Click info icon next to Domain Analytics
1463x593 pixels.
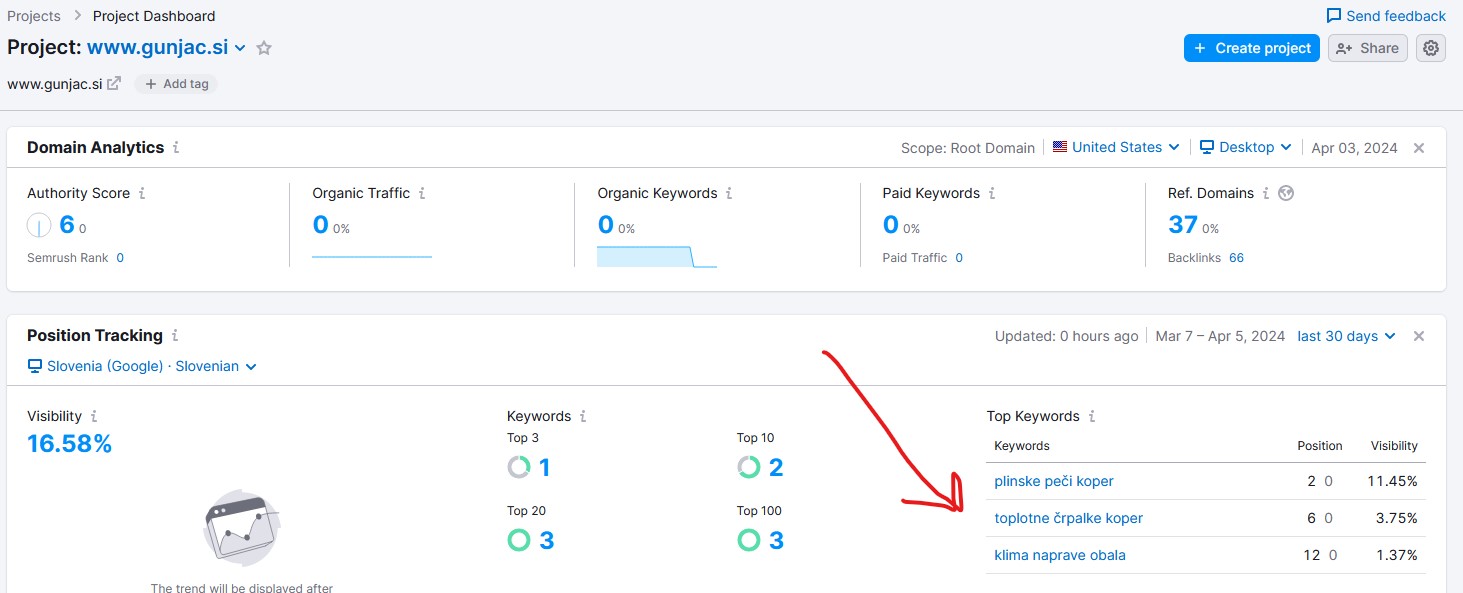click(x=176, y=147)
